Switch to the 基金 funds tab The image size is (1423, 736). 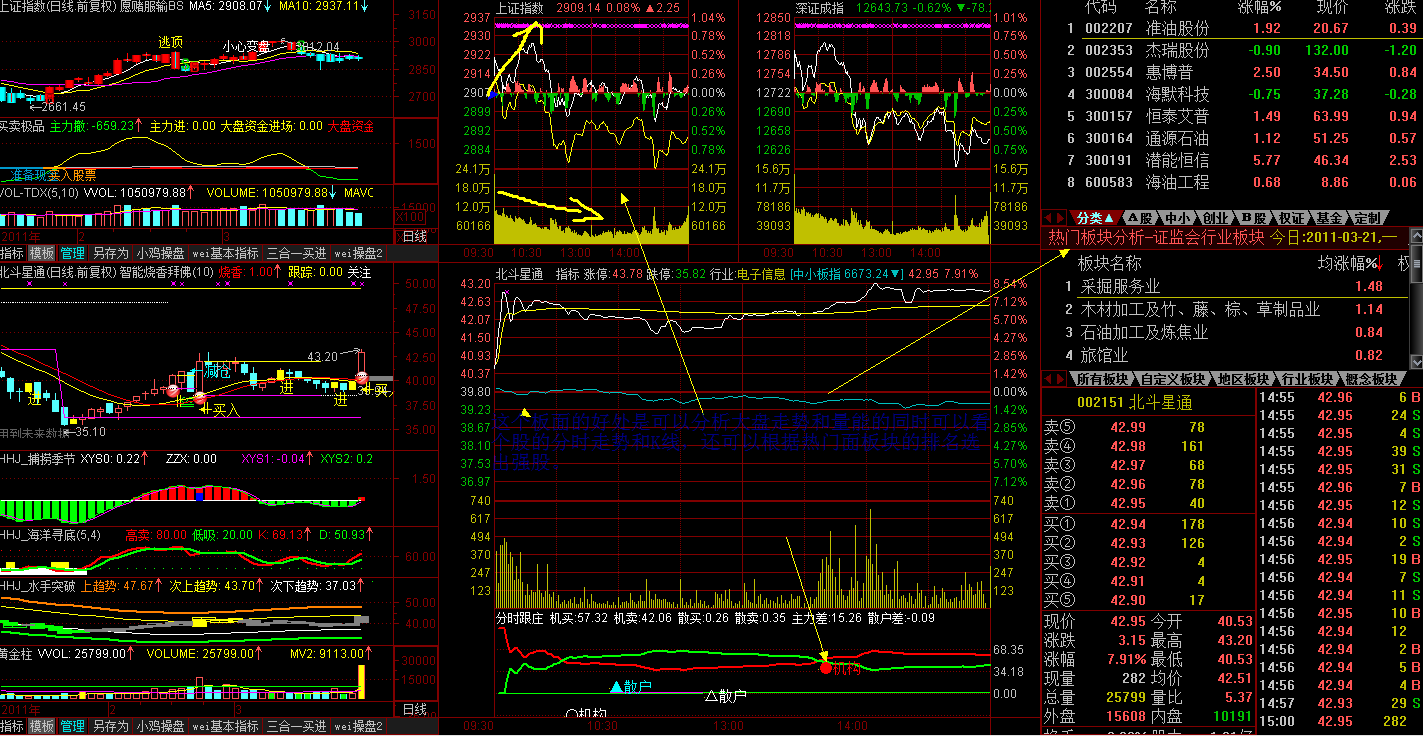click(1329, 217)
